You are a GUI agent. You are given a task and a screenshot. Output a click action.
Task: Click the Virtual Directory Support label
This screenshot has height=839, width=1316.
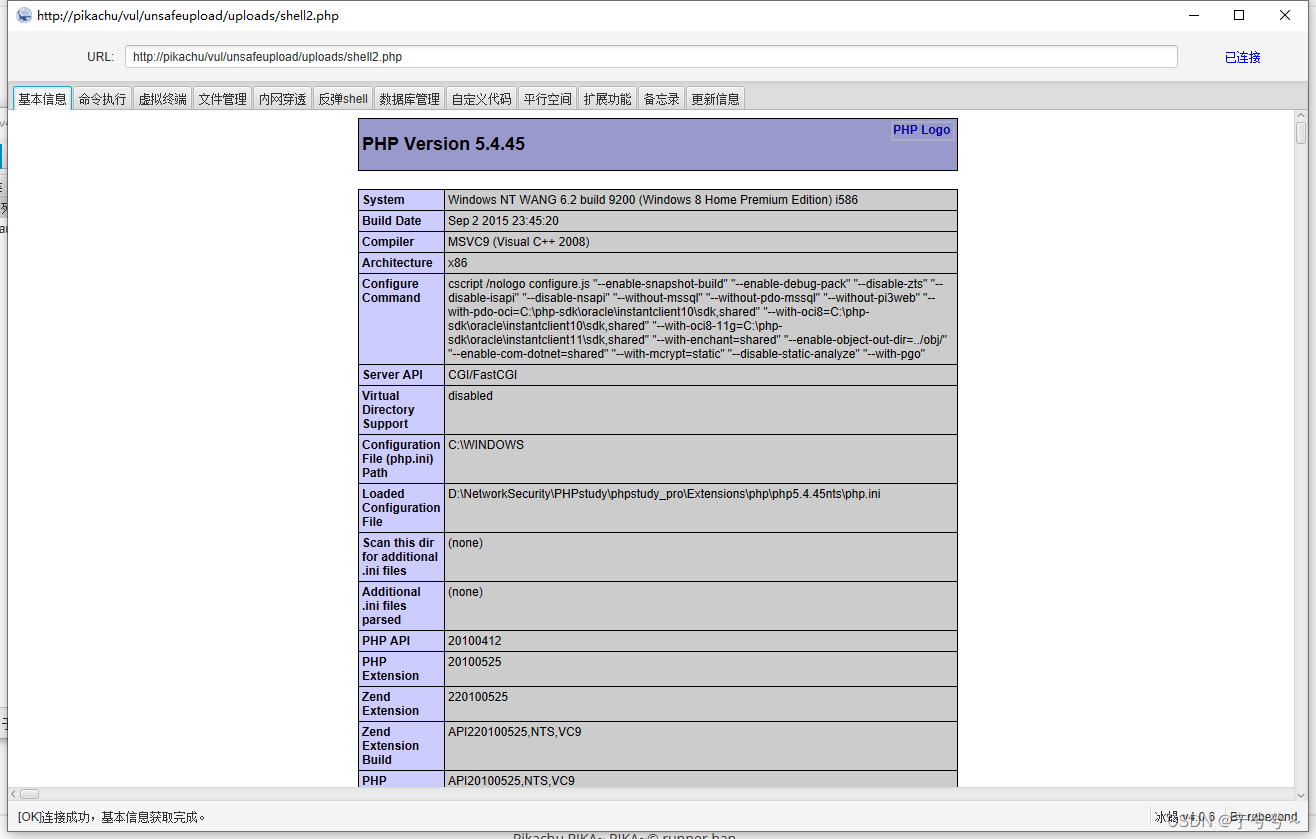pos(388,410)
